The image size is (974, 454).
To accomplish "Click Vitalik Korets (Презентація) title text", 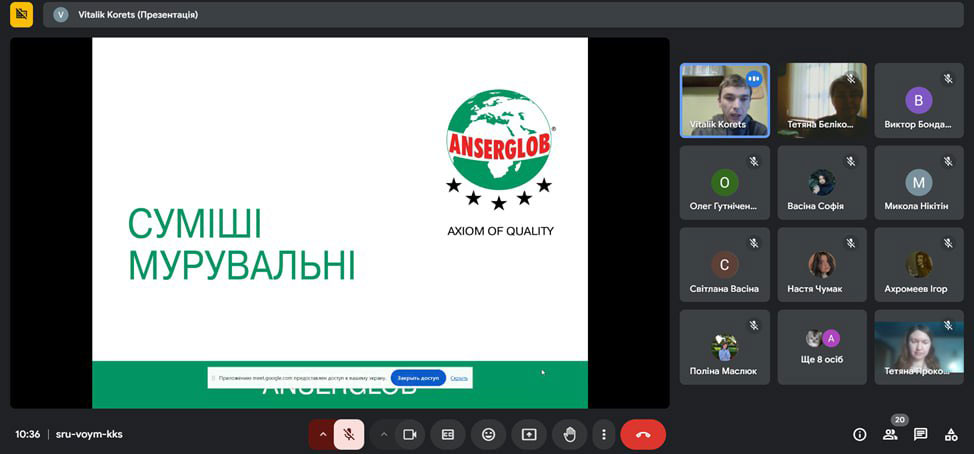I will click(138, 14).
